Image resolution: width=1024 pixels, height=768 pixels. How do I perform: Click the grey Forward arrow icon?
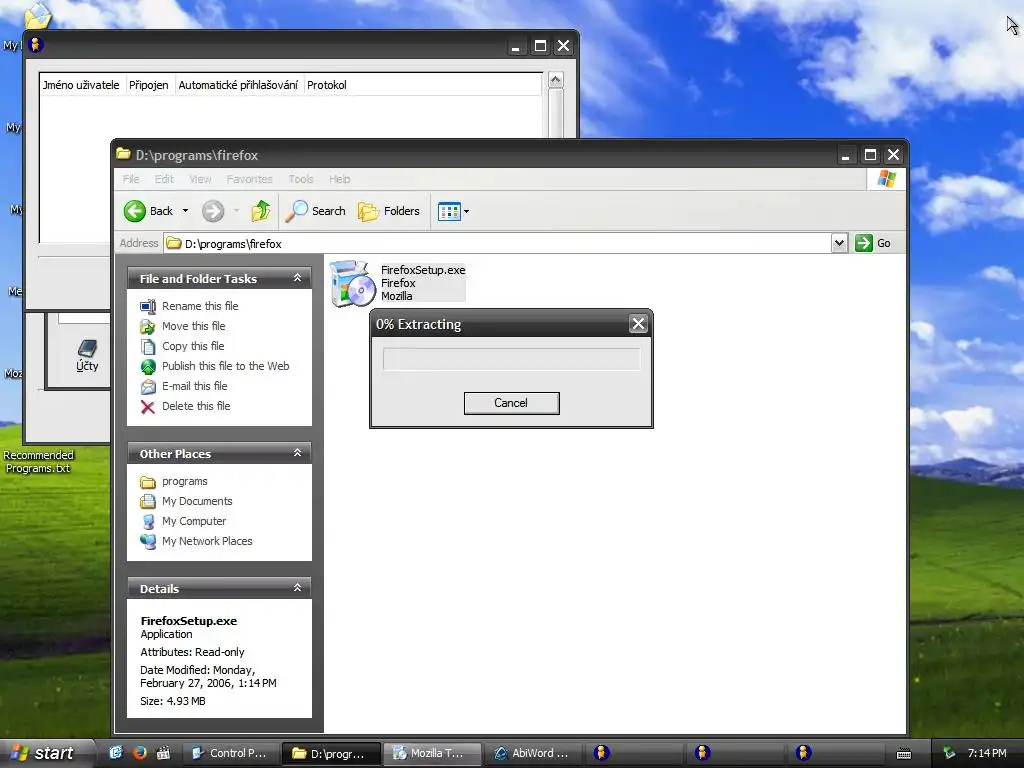tap(213, 211)
